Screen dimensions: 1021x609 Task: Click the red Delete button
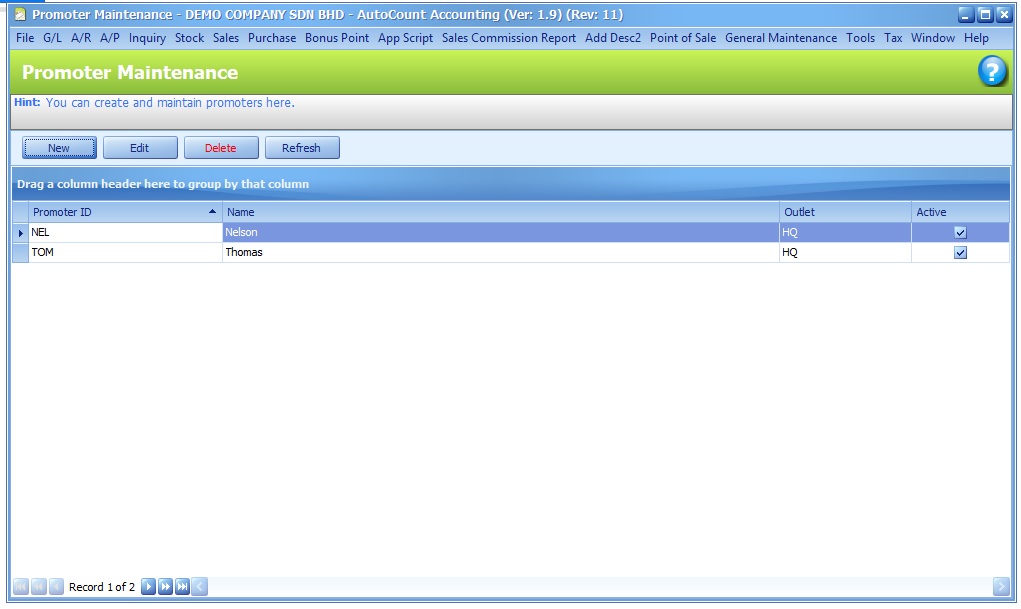[x=221, y=148]
